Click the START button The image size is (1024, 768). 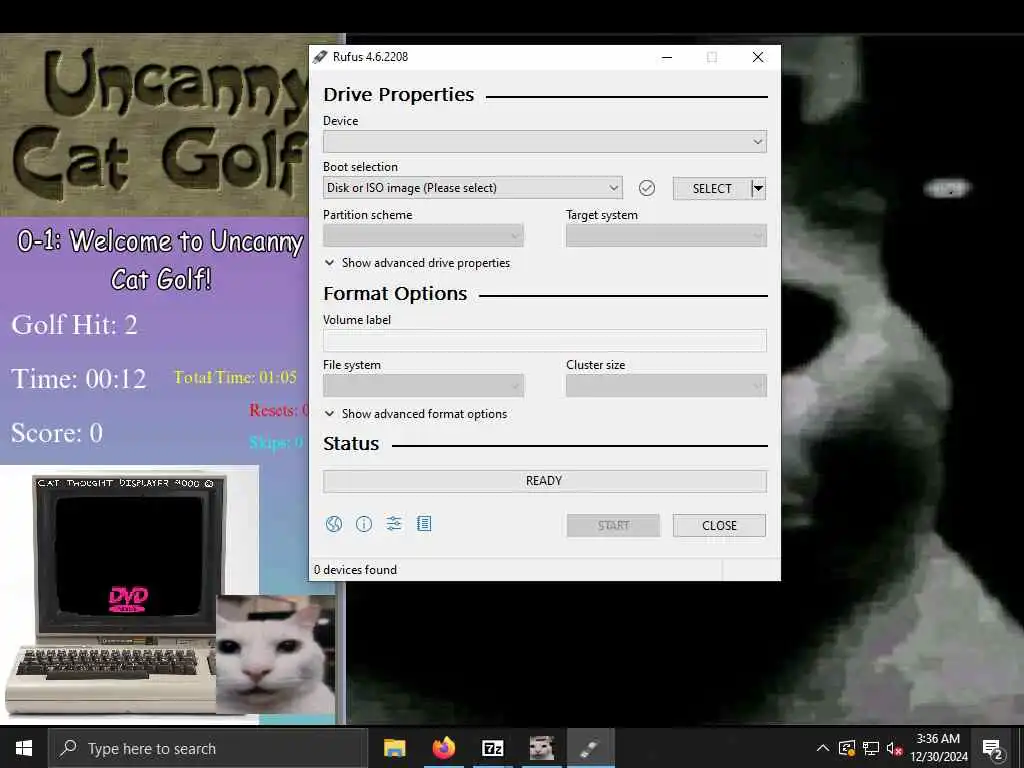tap(613, 526)
